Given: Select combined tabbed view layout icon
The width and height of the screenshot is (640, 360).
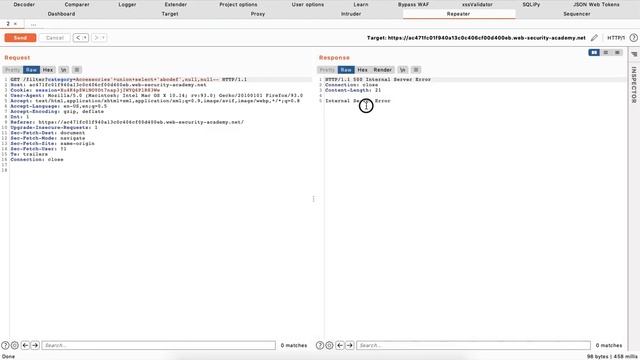Looking at the screenshot, I should point(617,53).
